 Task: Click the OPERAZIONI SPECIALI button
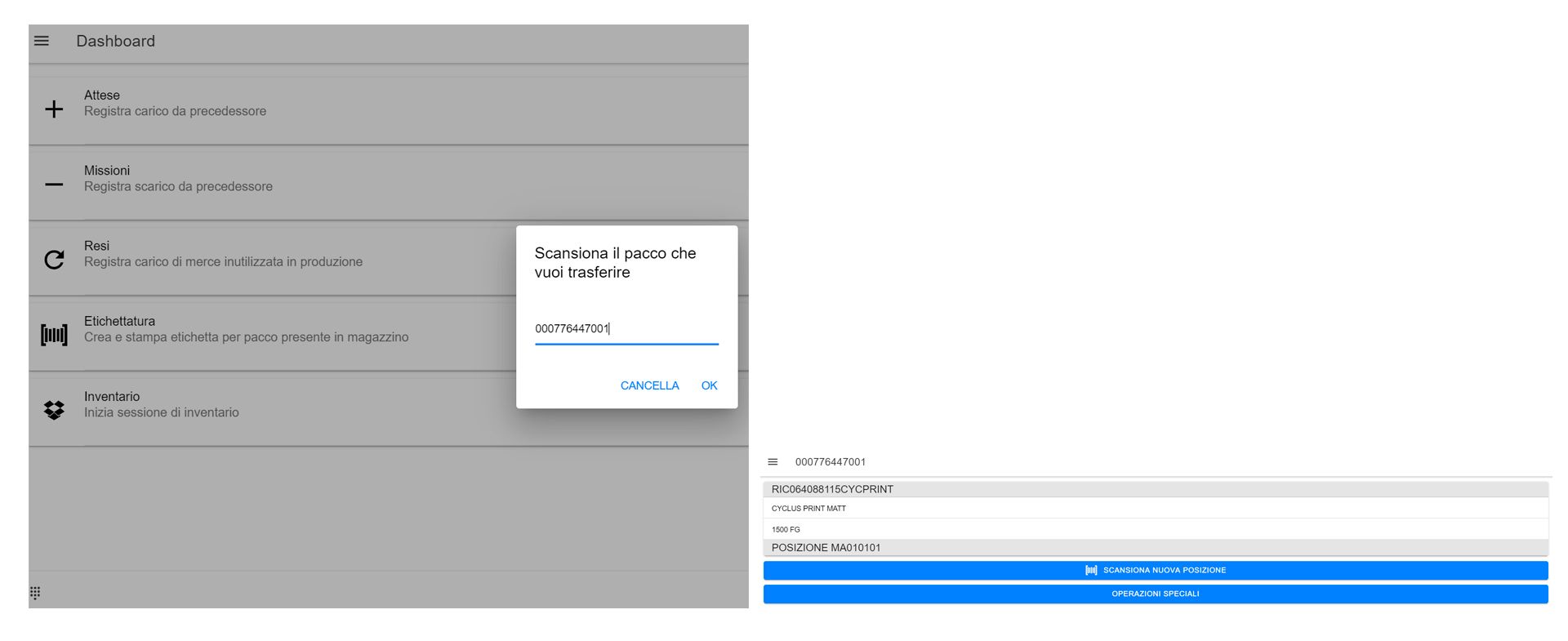(x=1156, y=594)
